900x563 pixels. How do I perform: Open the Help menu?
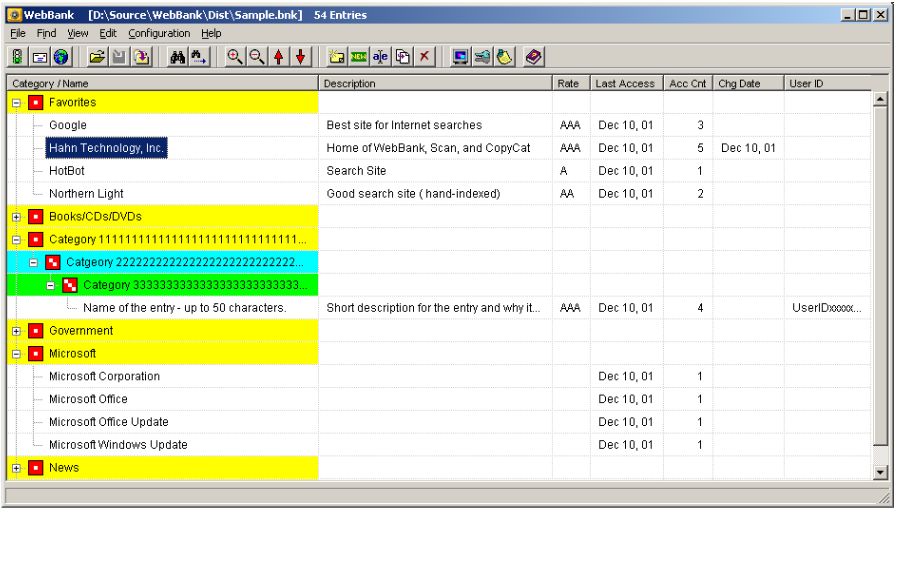click(x=211, y=33)
